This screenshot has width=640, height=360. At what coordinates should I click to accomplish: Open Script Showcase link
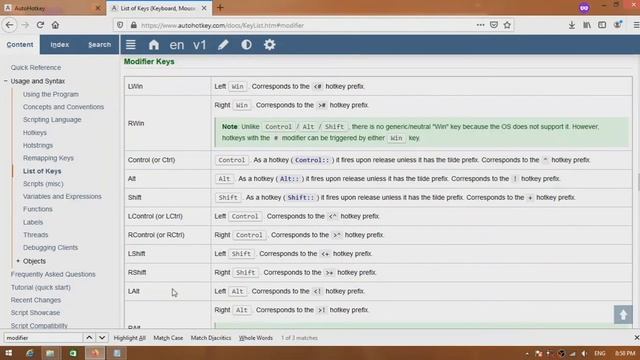[35, 313]
